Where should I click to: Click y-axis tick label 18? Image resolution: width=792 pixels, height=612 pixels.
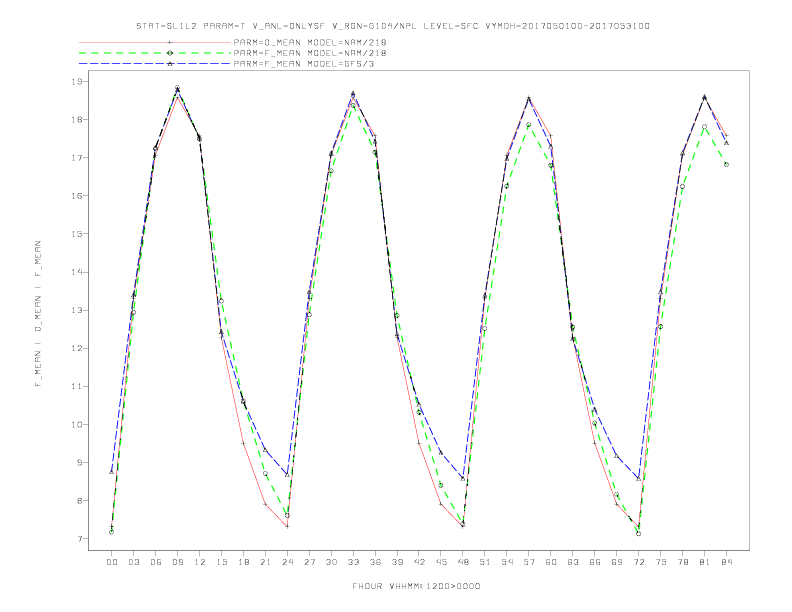79,120
